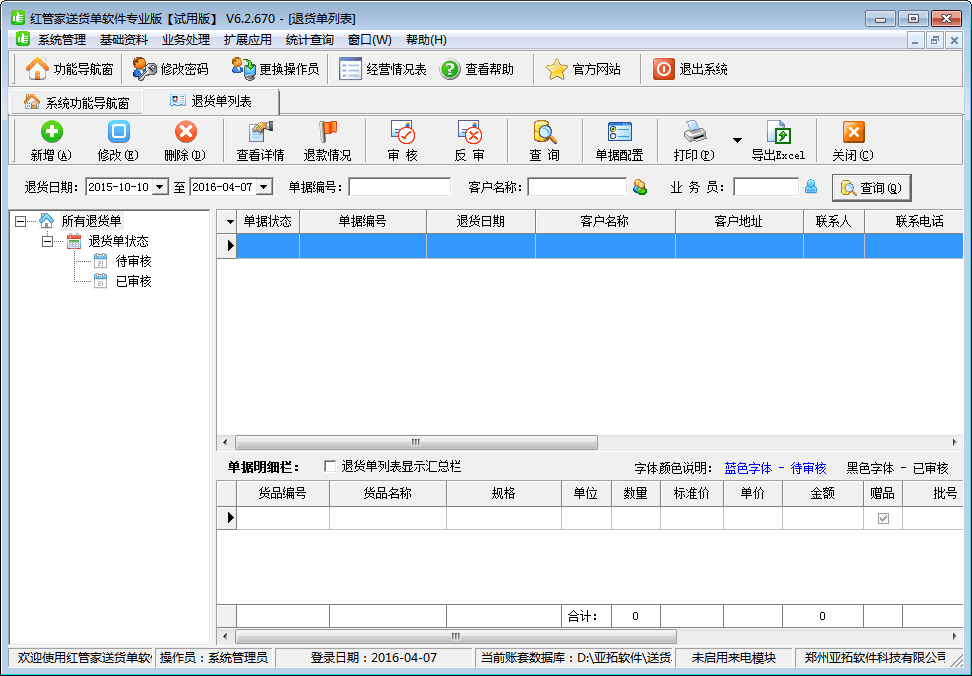Open the 业务处理 menu

coord(186,40)
